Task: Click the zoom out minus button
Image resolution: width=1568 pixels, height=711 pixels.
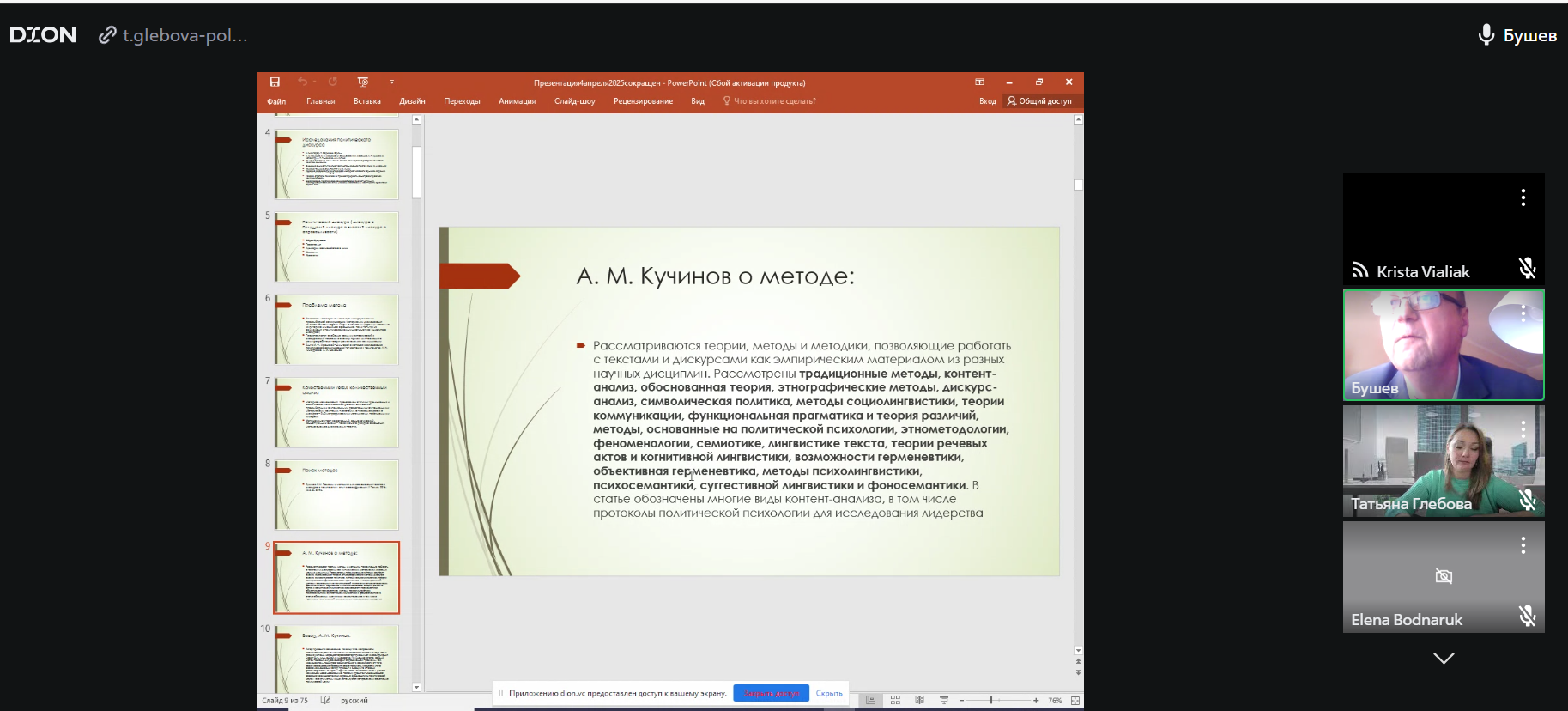Action: coord(962,701)
